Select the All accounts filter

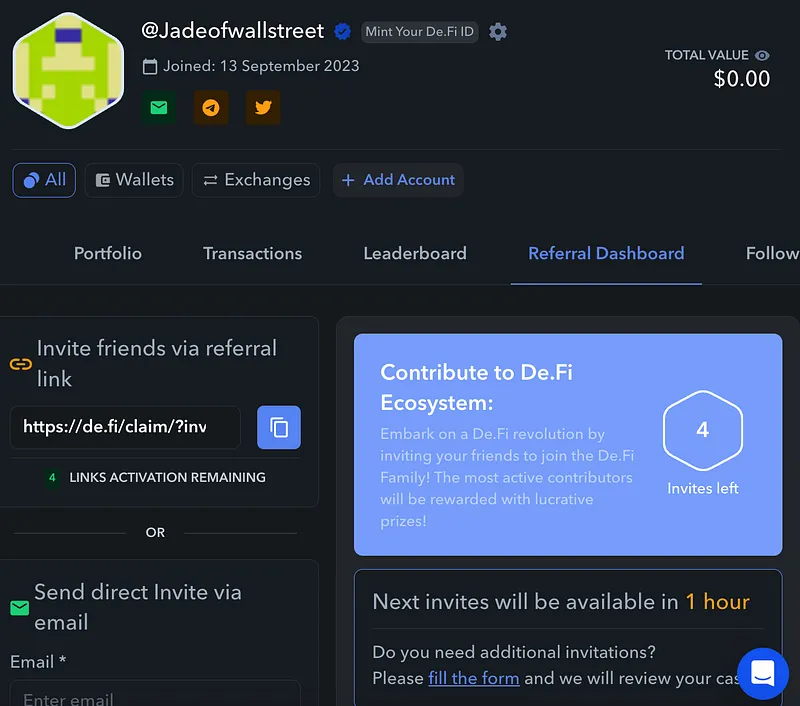(44, 180)
